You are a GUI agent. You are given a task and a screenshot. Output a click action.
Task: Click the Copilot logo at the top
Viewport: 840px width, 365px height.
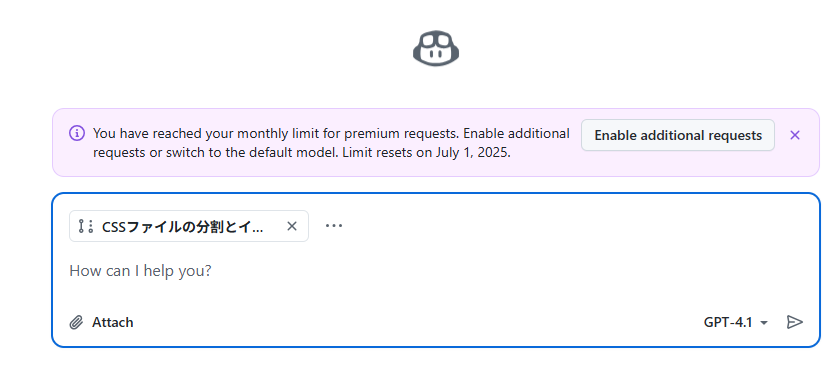click(x=436, y=48)
